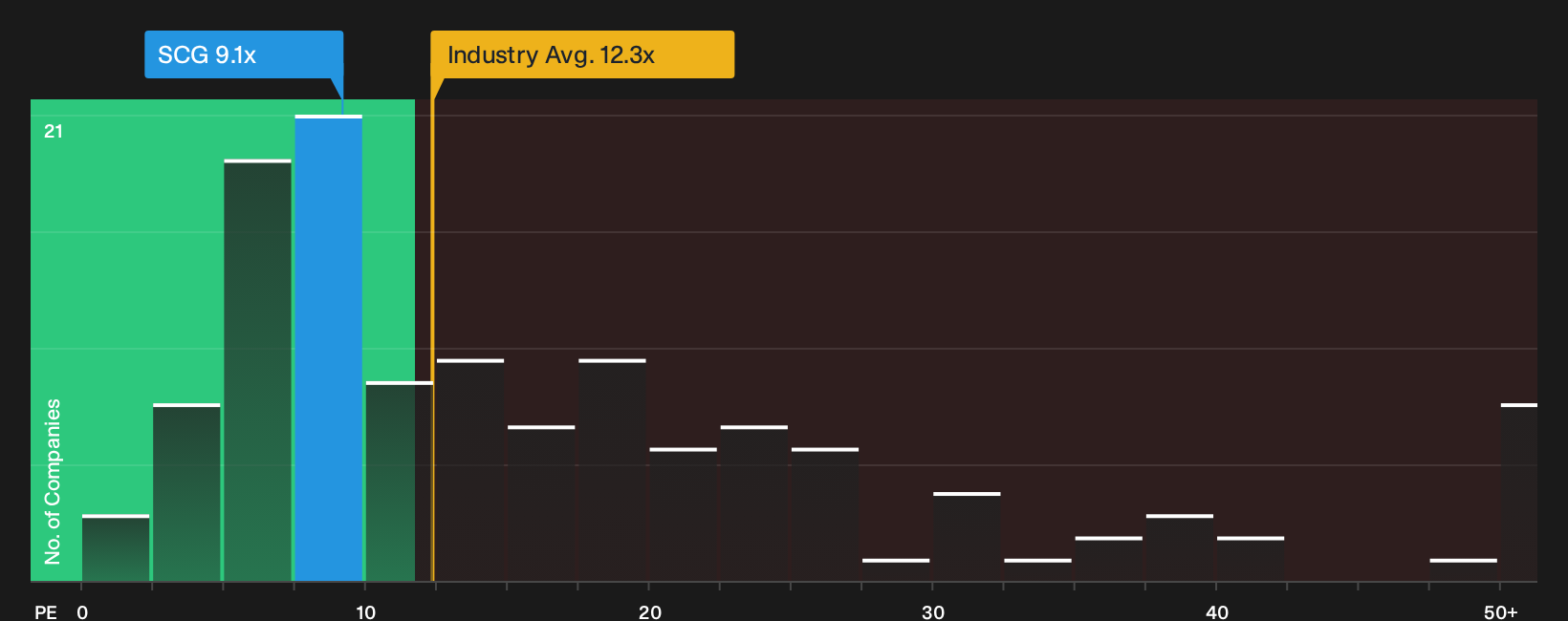The image size is (1568, 621).
Task: Select the yellow Industry Avg. 12.3x label
Action: (x=582, y=54)
